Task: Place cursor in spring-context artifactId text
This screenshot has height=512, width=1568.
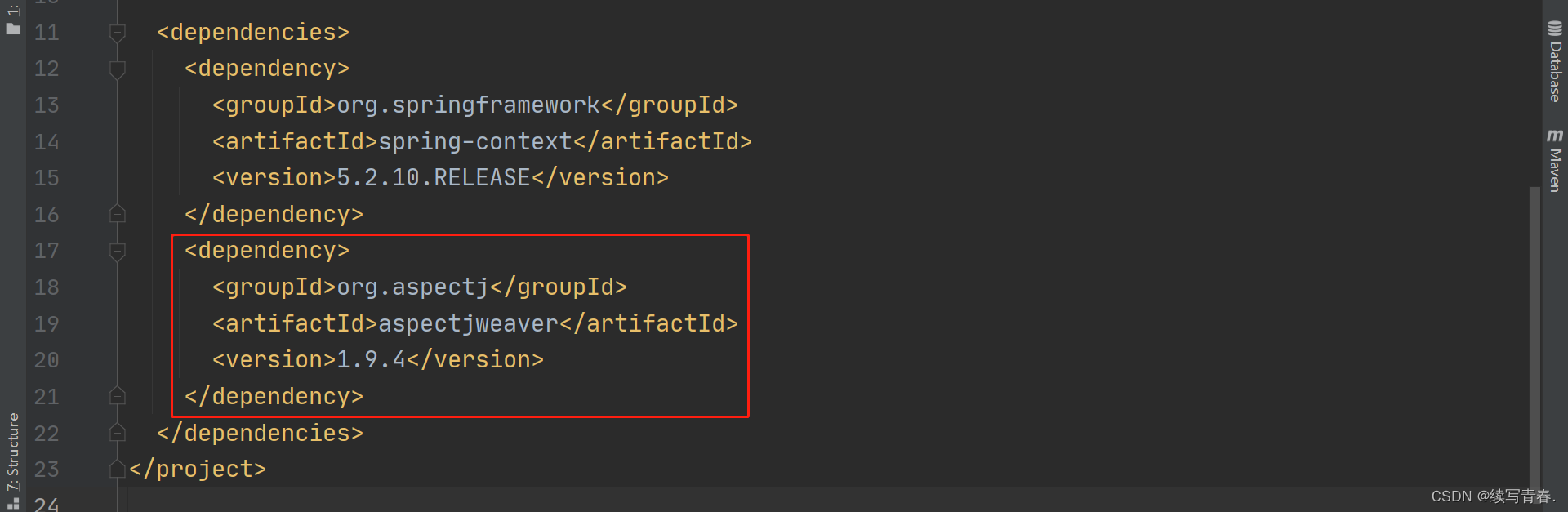Action: (x=475, y=141)
